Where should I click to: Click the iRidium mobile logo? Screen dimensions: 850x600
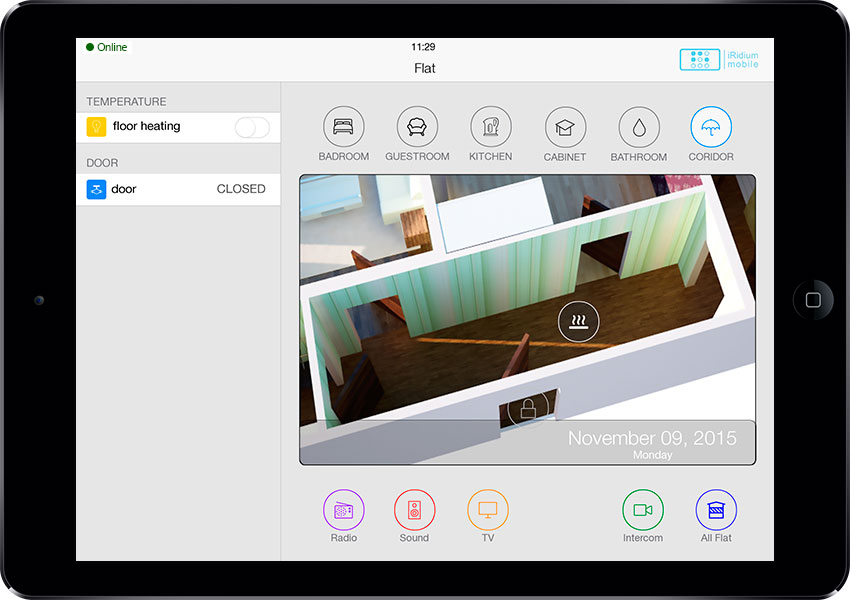click(719, 60)
